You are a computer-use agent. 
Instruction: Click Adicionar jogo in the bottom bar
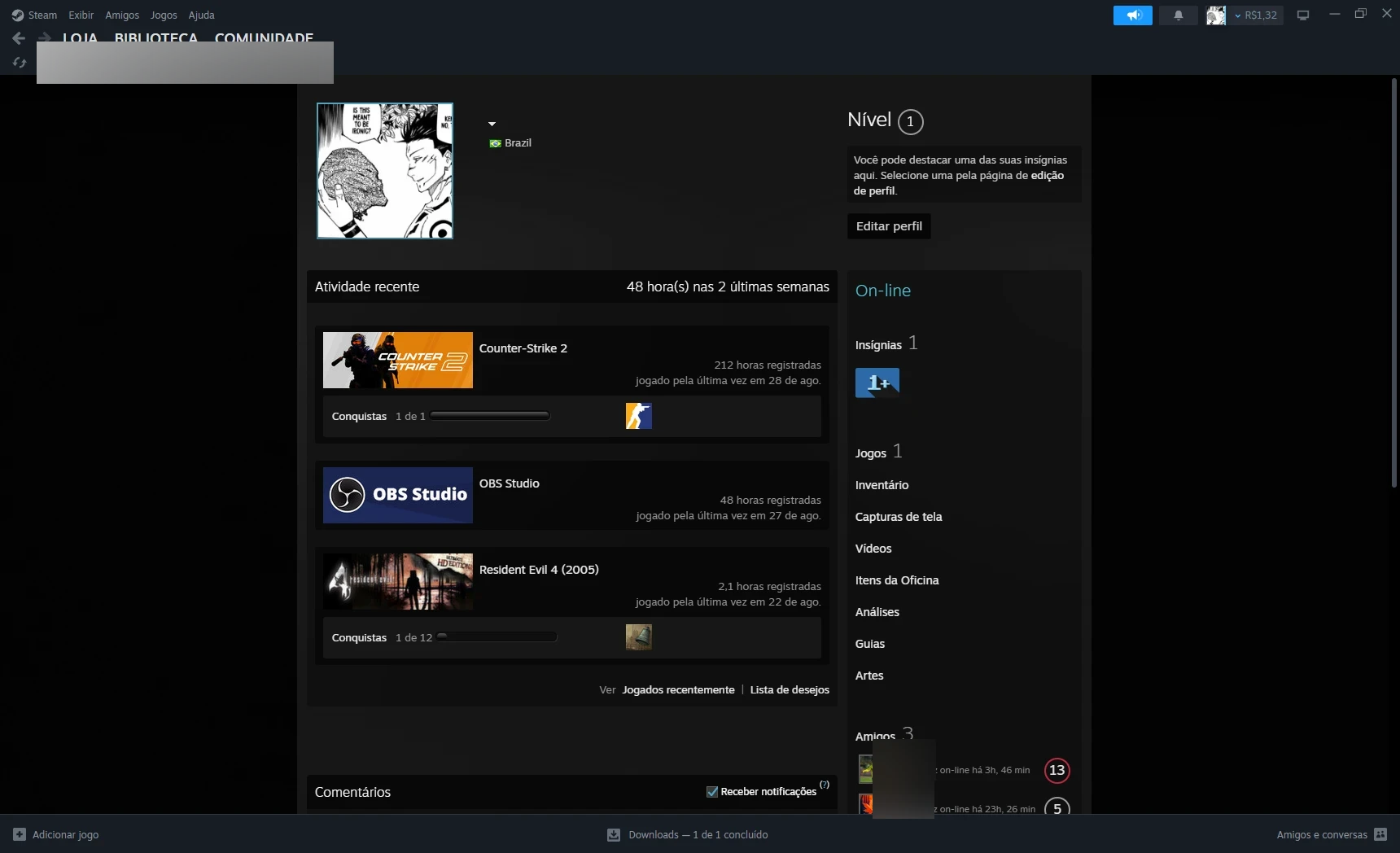[56, 834]
